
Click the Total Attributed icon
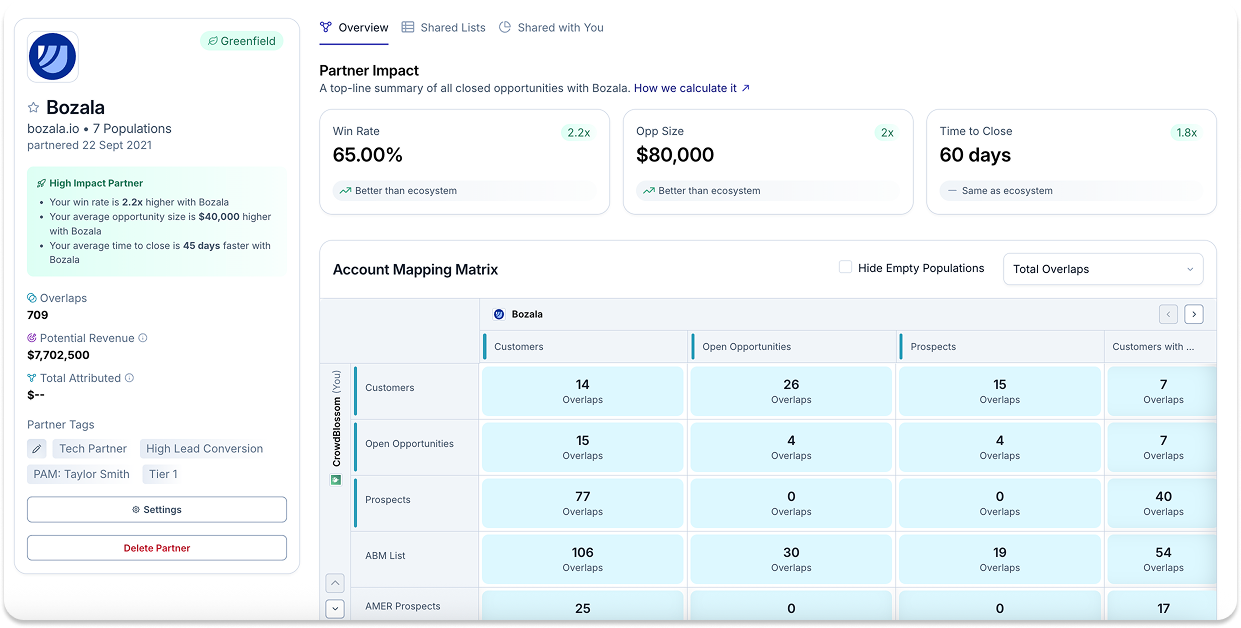(32, 378)
